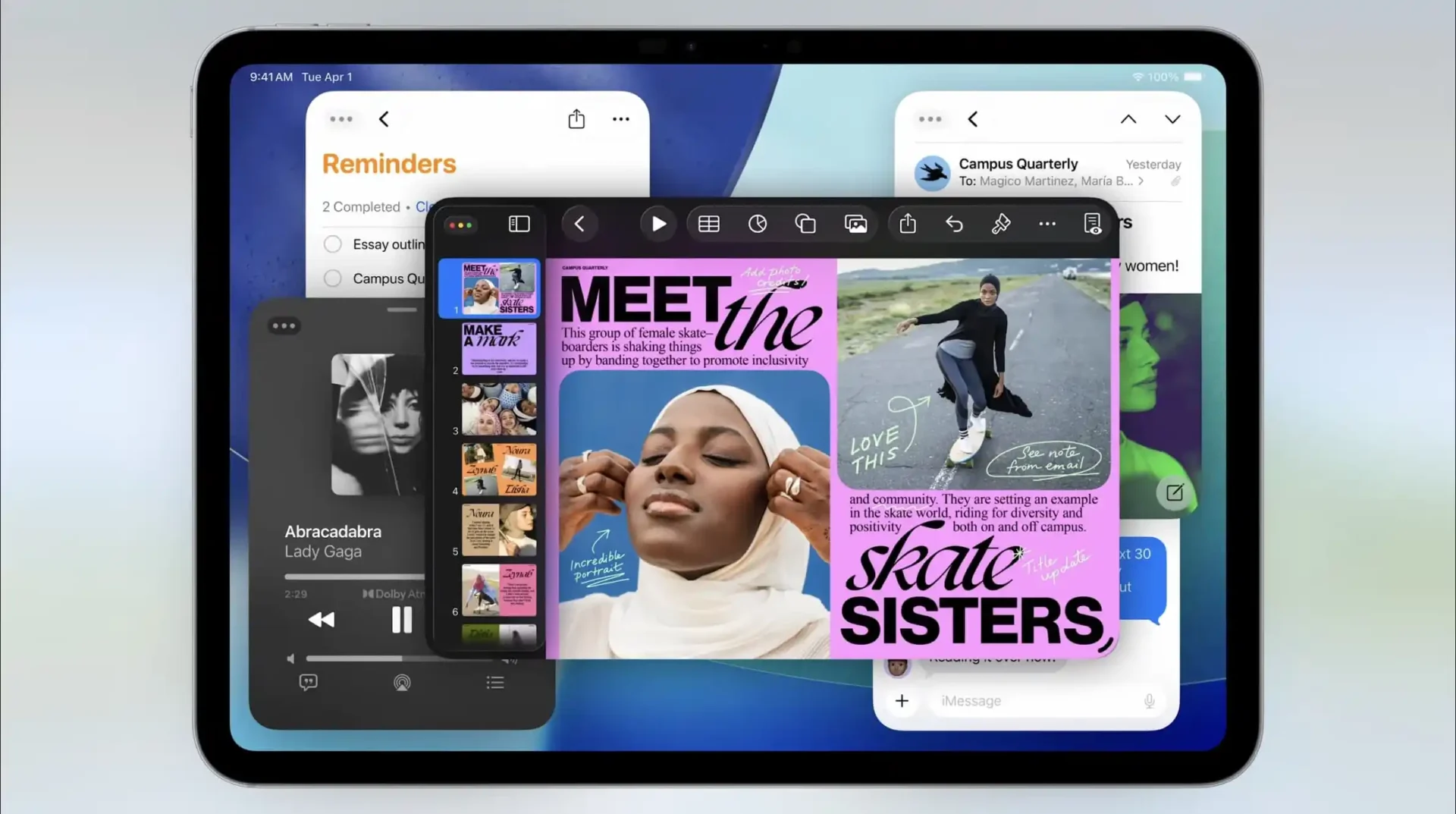
Task: Mute volume using low-volume speaker icon
Action: pyautogui.click(x=290, y=658)
